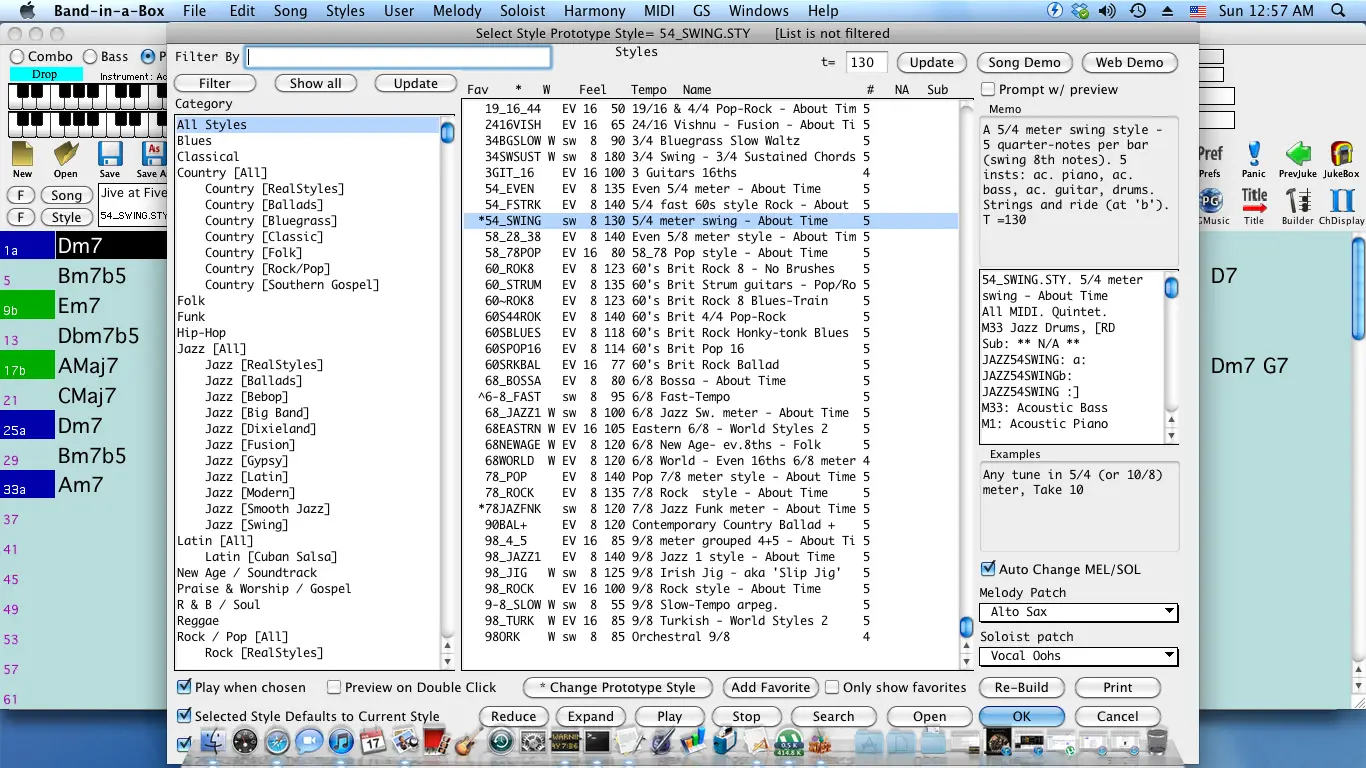Click the Open folder icon in the main window
The height and width of the screenshot is (768, 1366).
66,154
